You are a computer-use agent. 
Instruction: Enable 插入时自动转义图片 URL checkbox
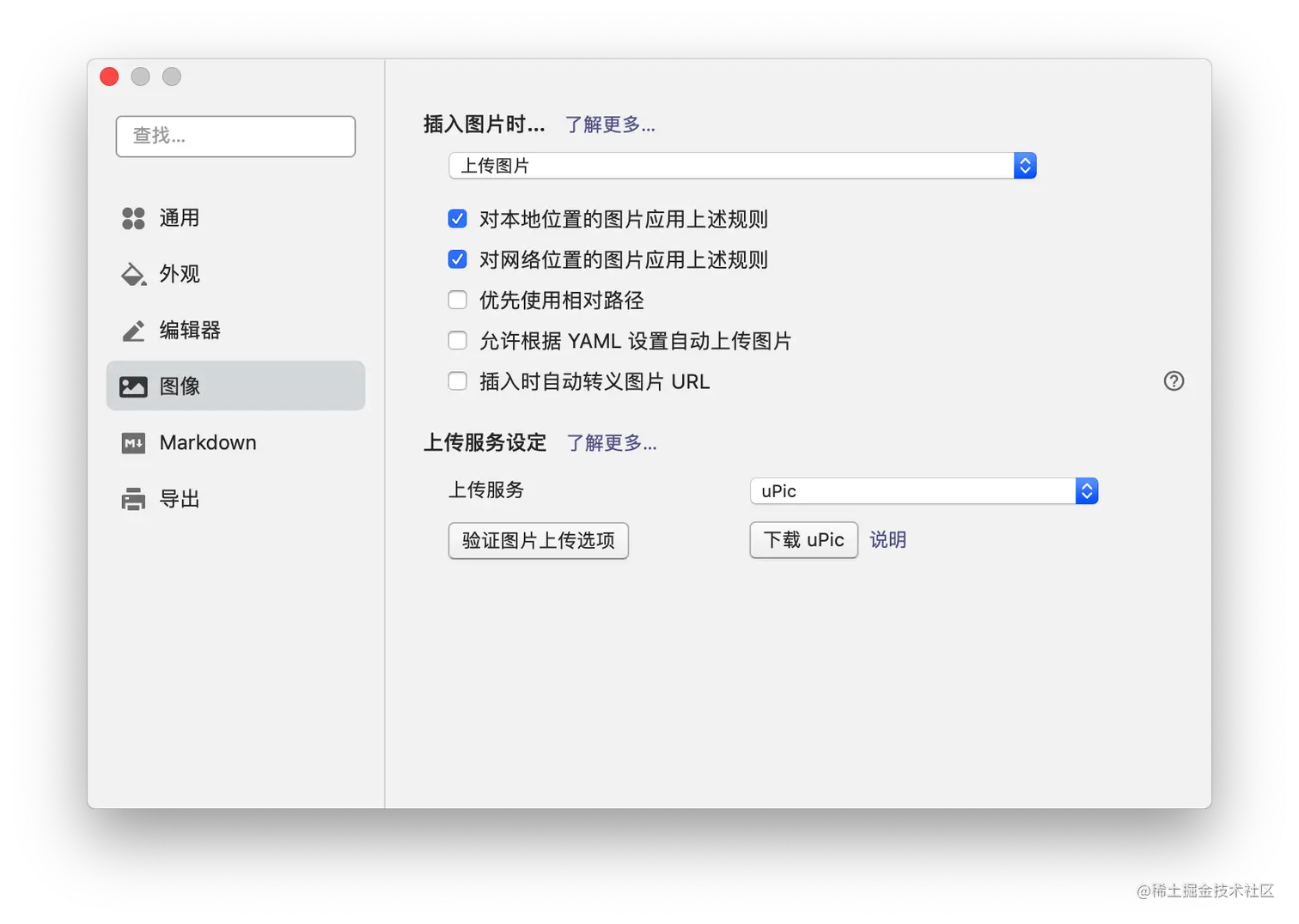point(458,381)
